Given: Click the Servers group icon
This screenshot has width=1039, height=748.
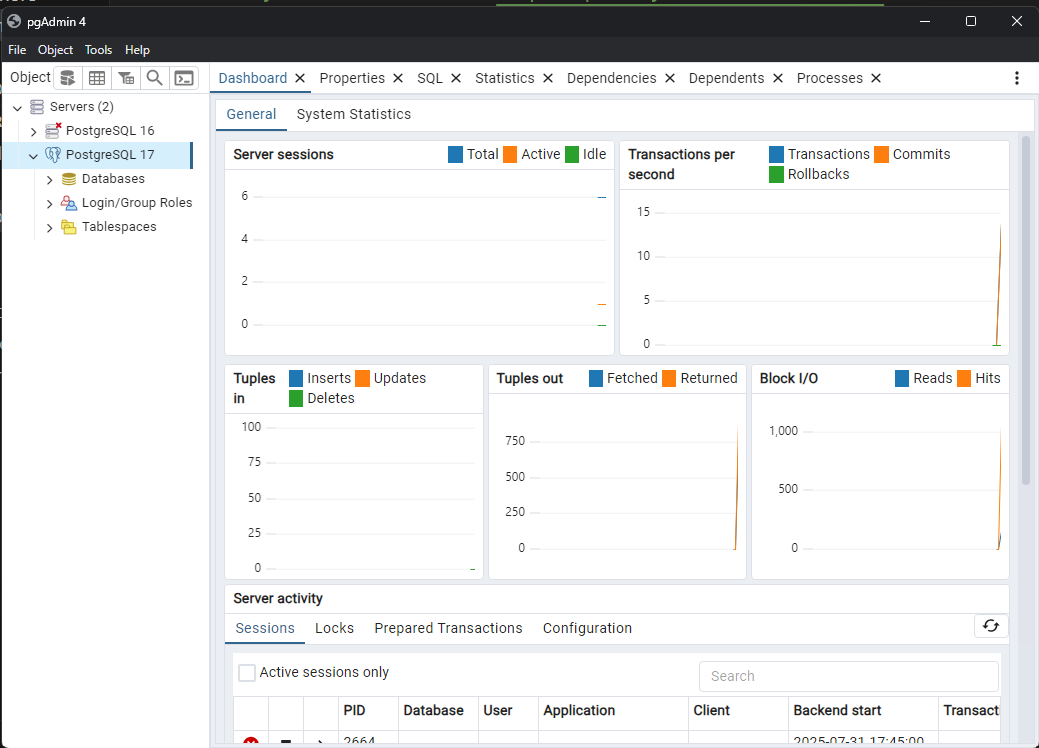Looking at the screenshot, I should (37, 107).
